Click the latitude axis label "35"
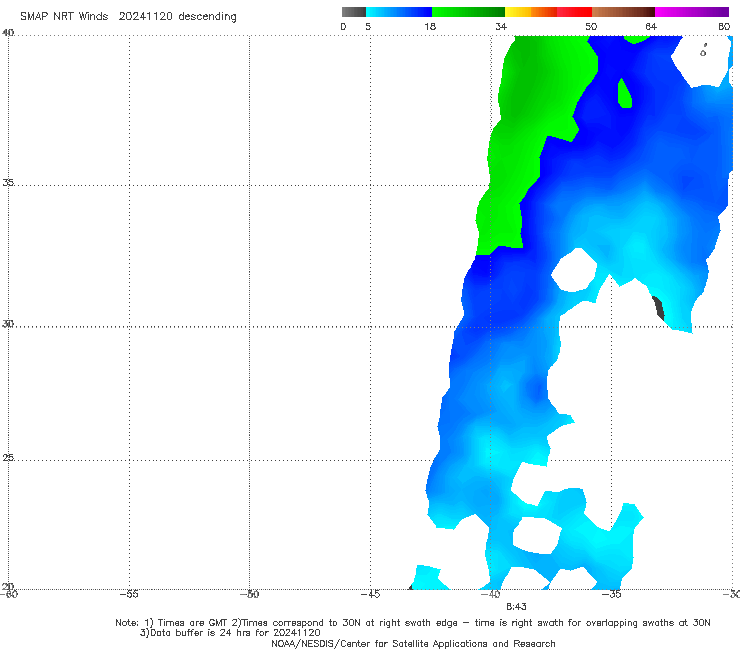This screenshot has width=740, height=650. click(x=8, y=183)
